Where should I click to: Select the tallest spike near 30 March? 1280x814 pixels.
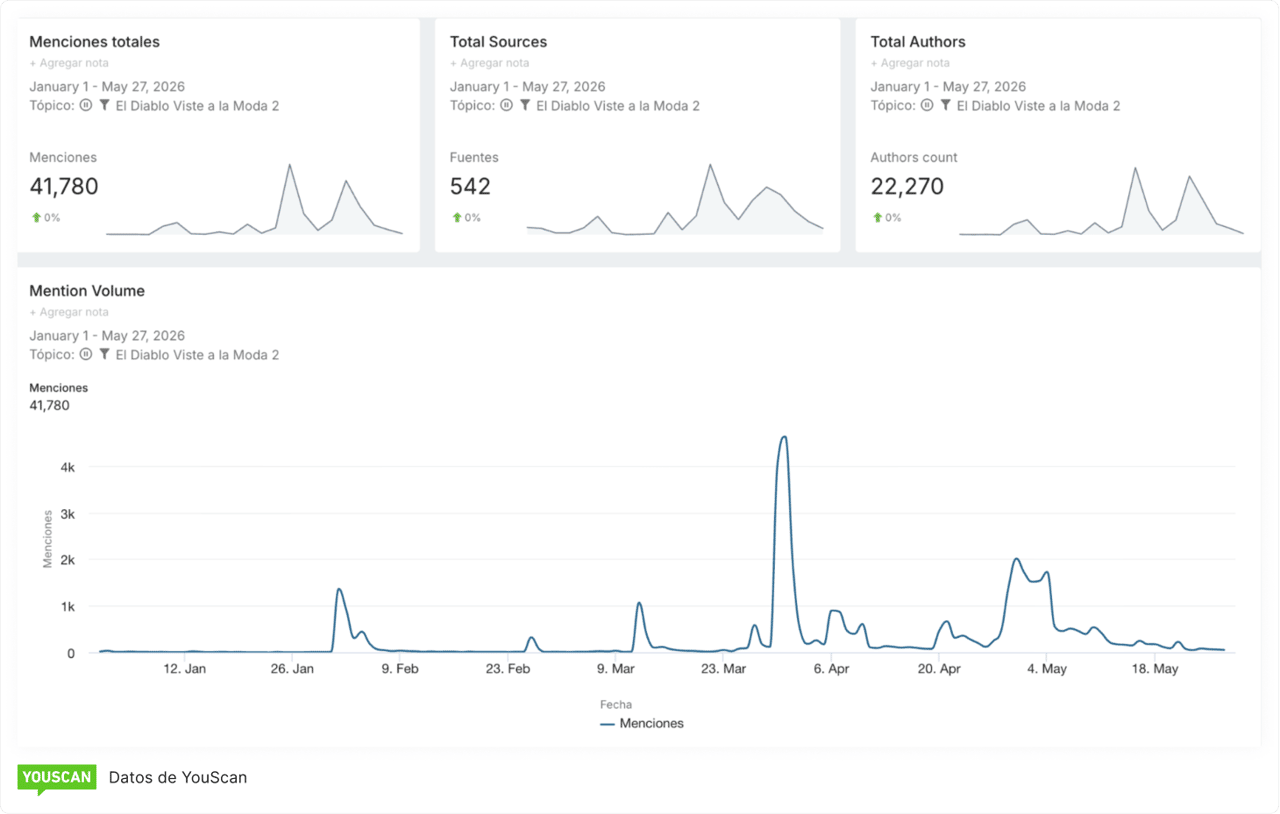(784, 438)
